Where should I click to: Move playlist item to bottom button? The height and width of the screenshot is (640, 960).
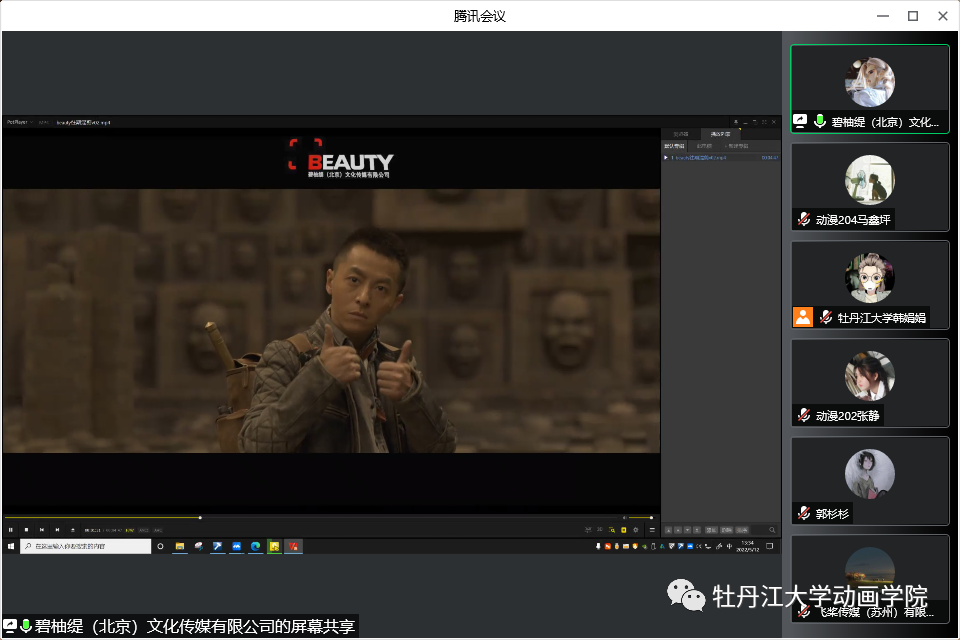click(697, 530)
